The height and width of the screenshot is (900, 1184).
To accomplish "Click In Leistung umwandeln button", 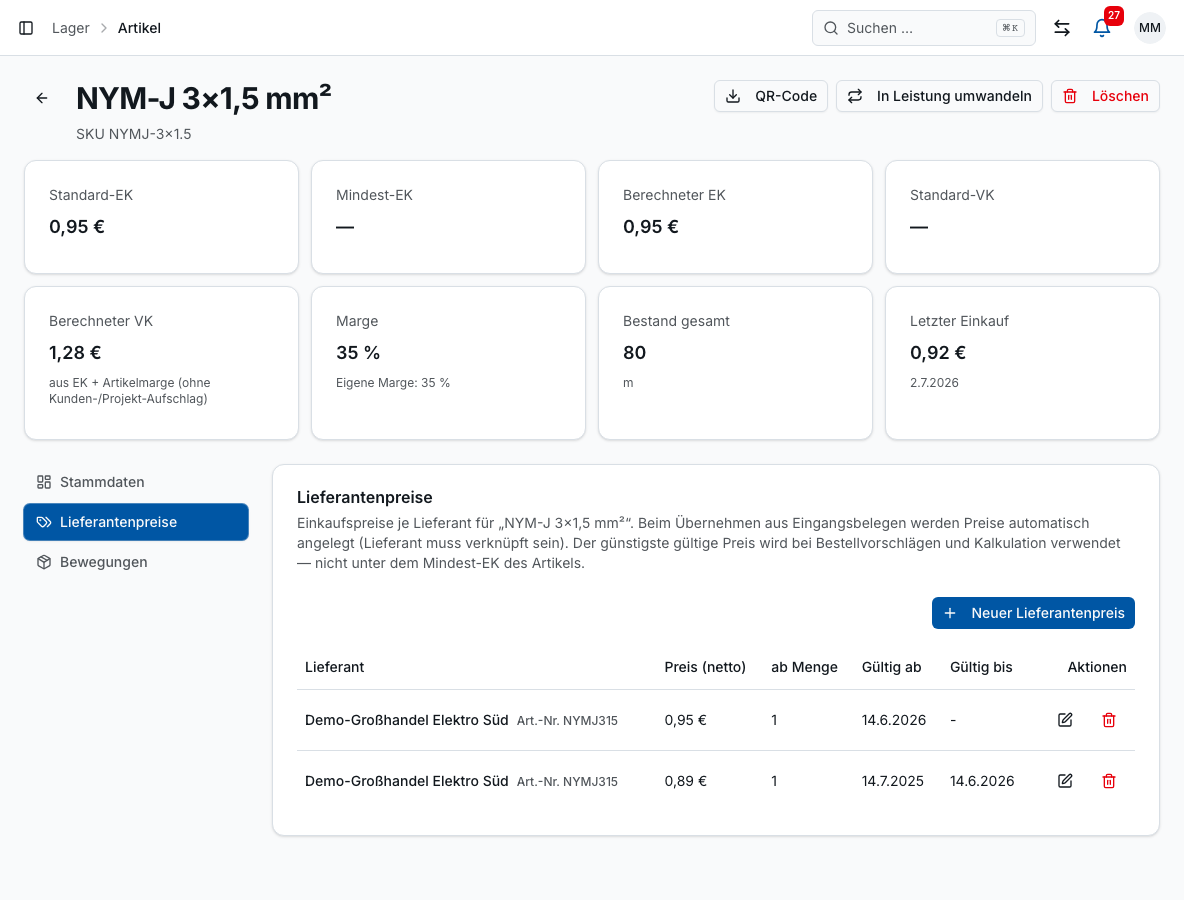I will click(939, 96).
